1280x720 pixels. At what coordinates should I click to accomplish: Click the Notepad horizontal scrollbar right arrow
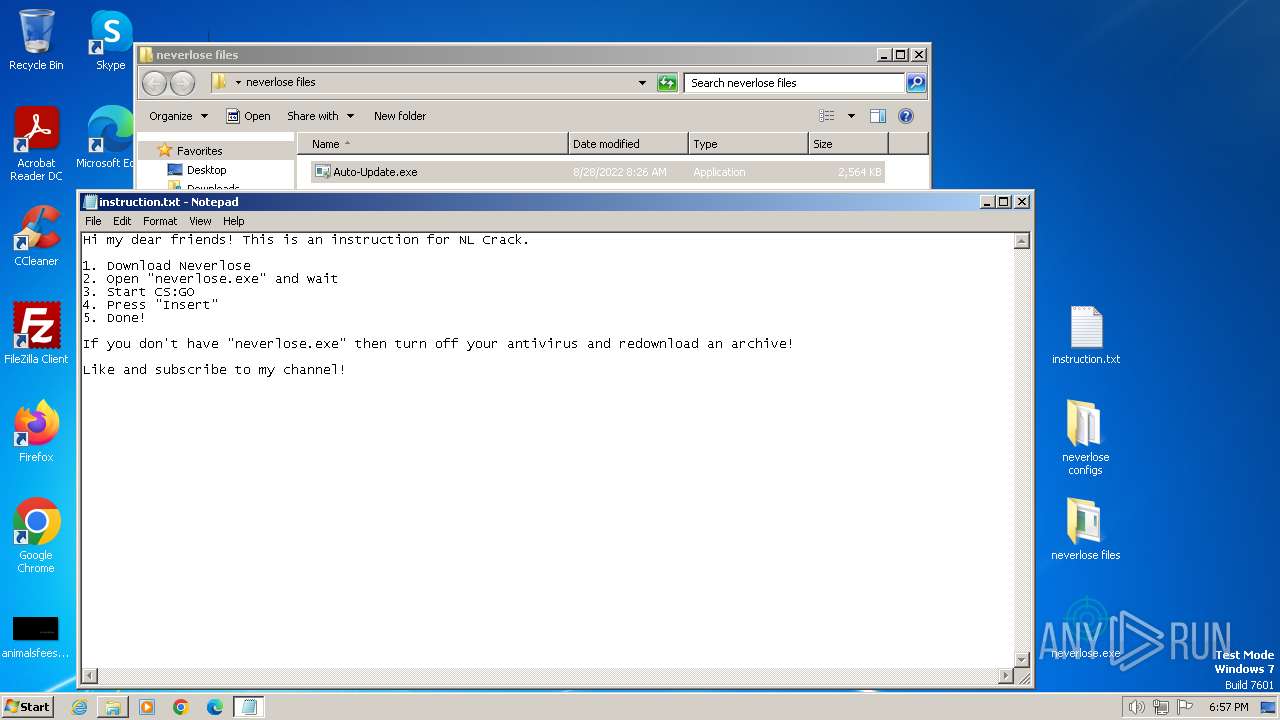(1005, 676)
